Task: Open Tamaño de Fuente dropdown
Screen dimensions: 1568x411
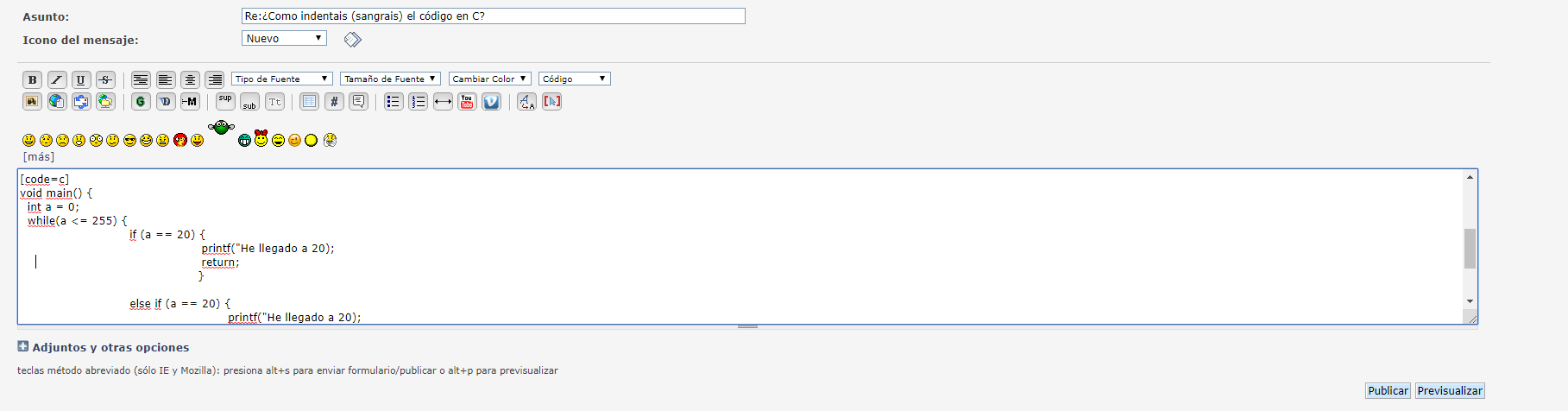Action: click(x=390, y=79)
